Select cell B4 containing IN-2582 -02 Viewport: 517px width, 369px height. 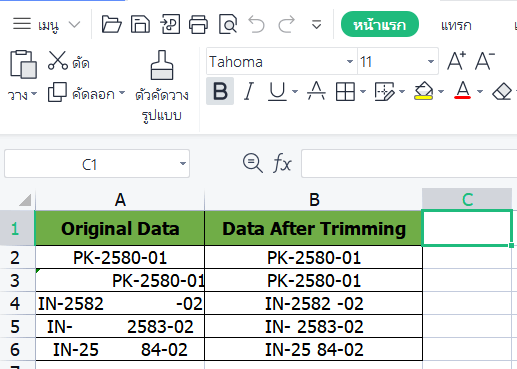[314, 304]
